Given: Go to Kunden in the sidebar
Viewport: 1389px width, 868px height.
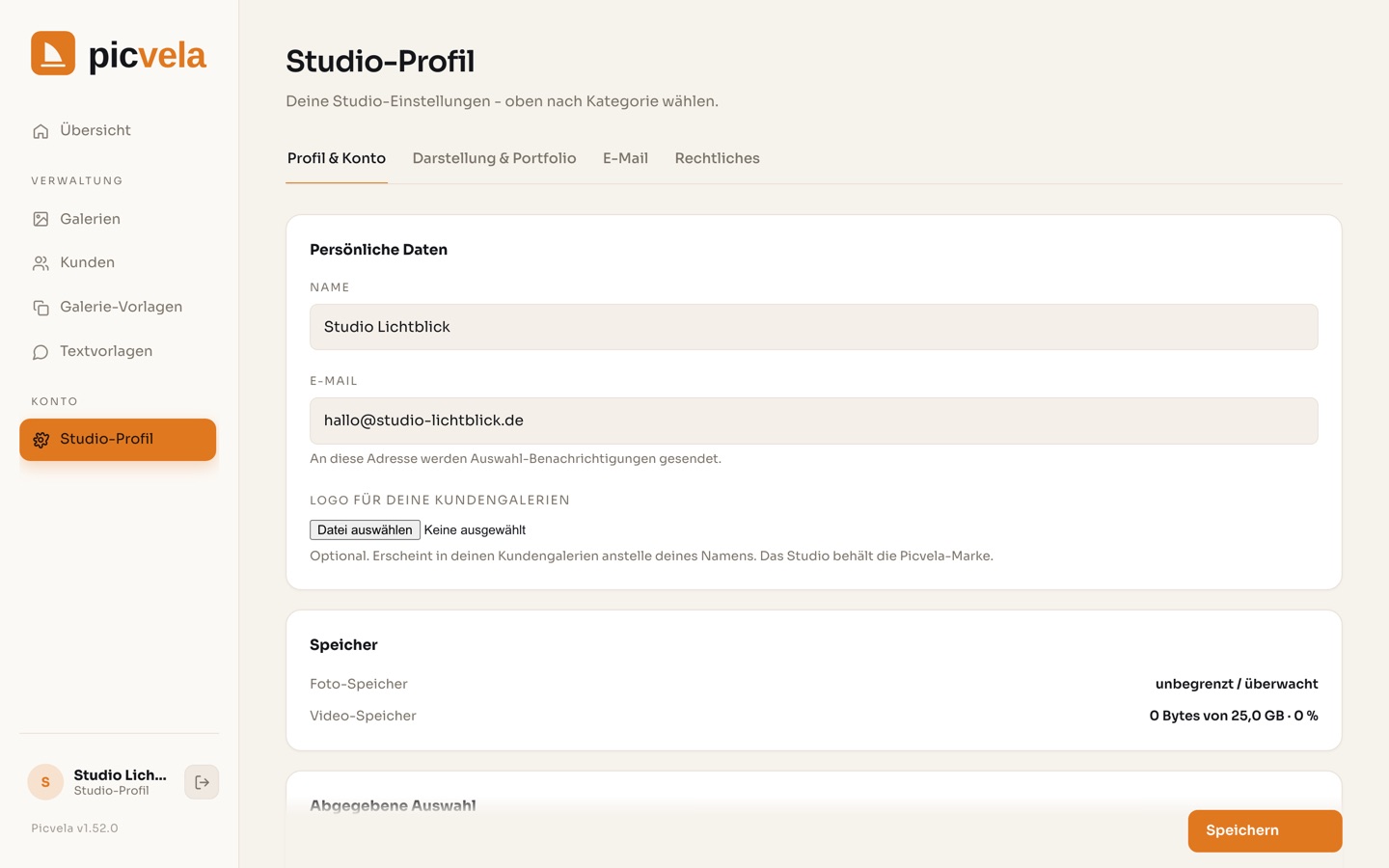Looking at the screenshot, I should [x=118, y=262].
